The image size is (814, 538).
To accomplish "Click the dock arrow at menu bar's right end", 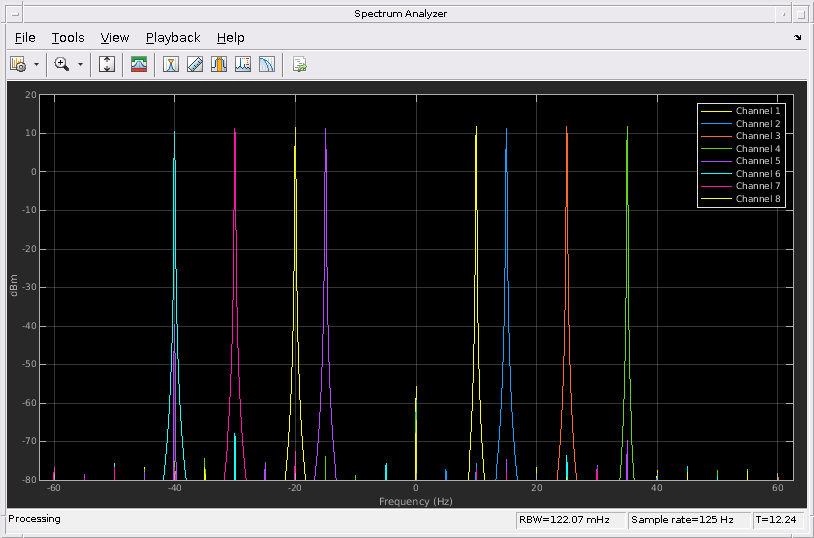I will click(797, 38).
